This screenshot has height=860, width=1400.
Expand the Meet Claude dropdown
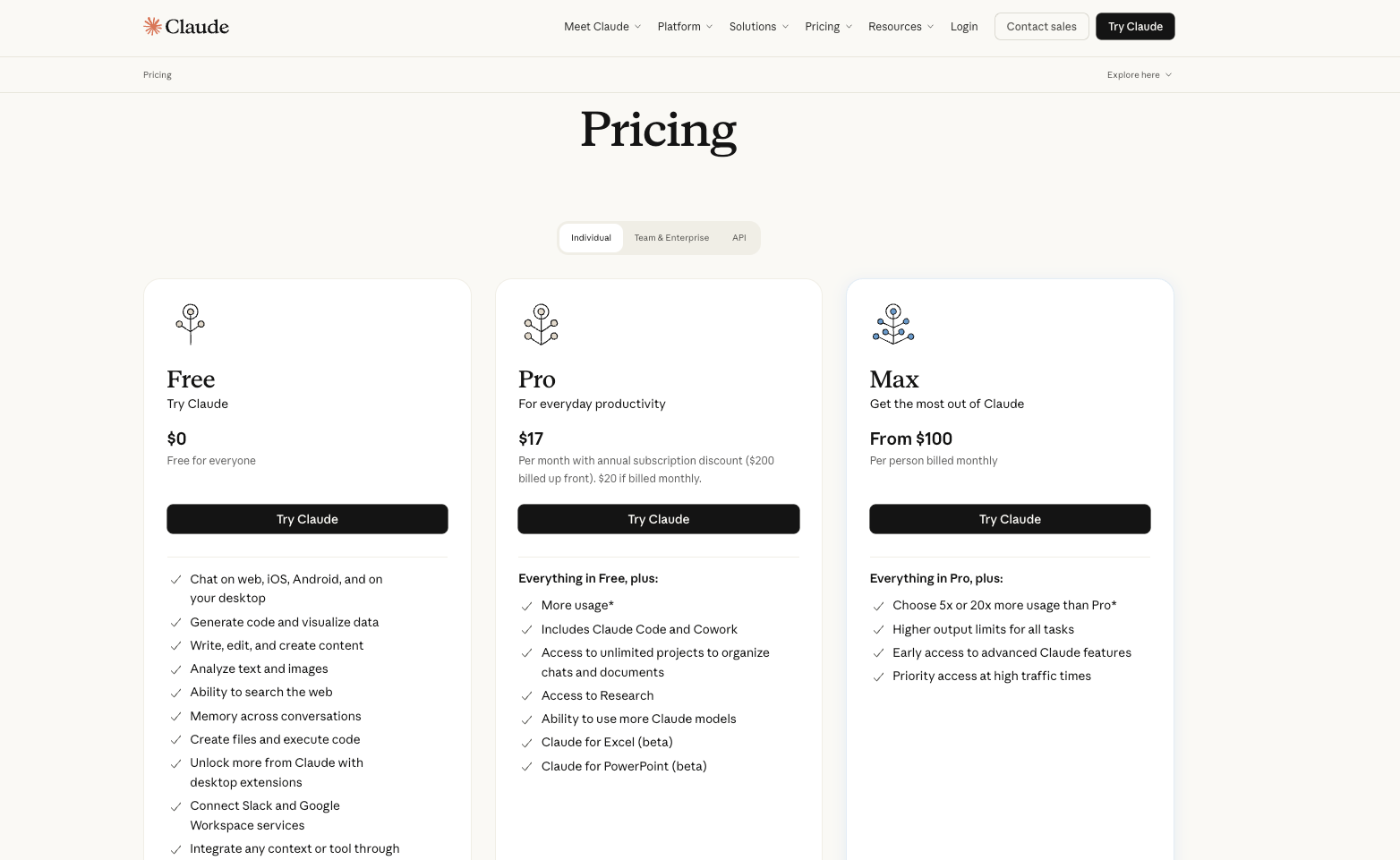click(x=602, y=26)
